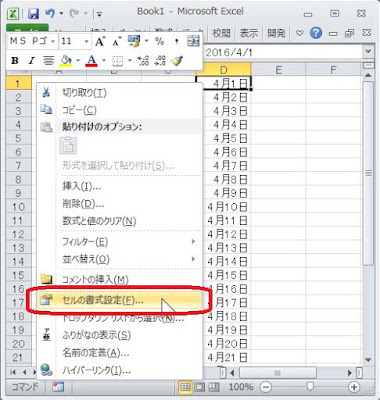This screenshot has width=380, height=400.
Task: Click the zoom slider handle
Action: tap(310, 387)
